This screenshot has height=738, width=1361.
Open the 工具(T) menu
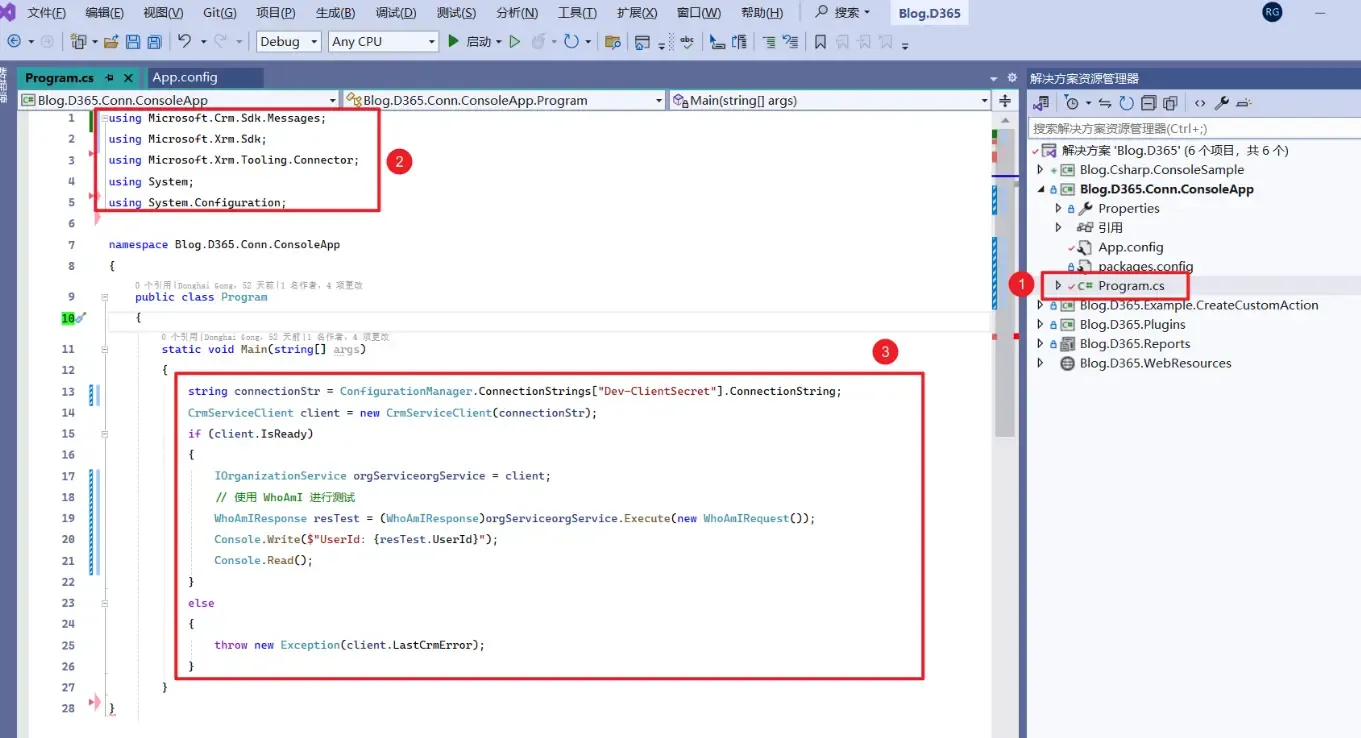coord(577,13)
